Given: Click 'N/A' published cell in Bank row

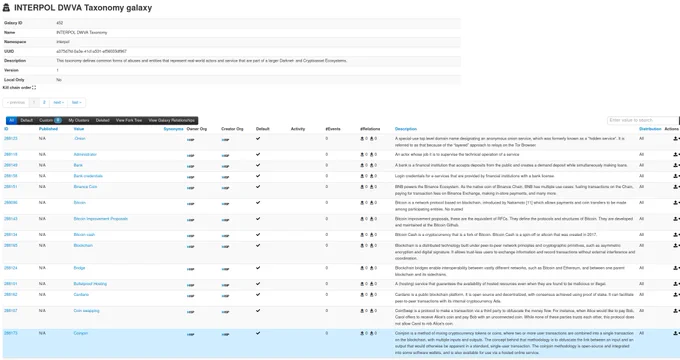Looking at the screenshot, I should point(42,165).
